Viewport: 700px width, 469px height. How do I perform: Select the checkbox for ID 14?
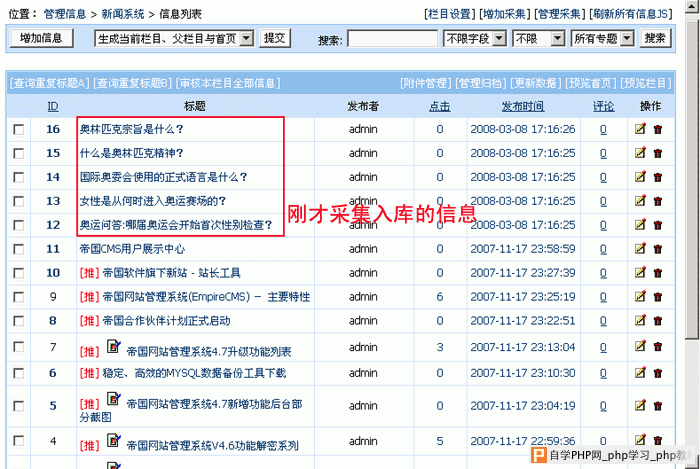19,177
